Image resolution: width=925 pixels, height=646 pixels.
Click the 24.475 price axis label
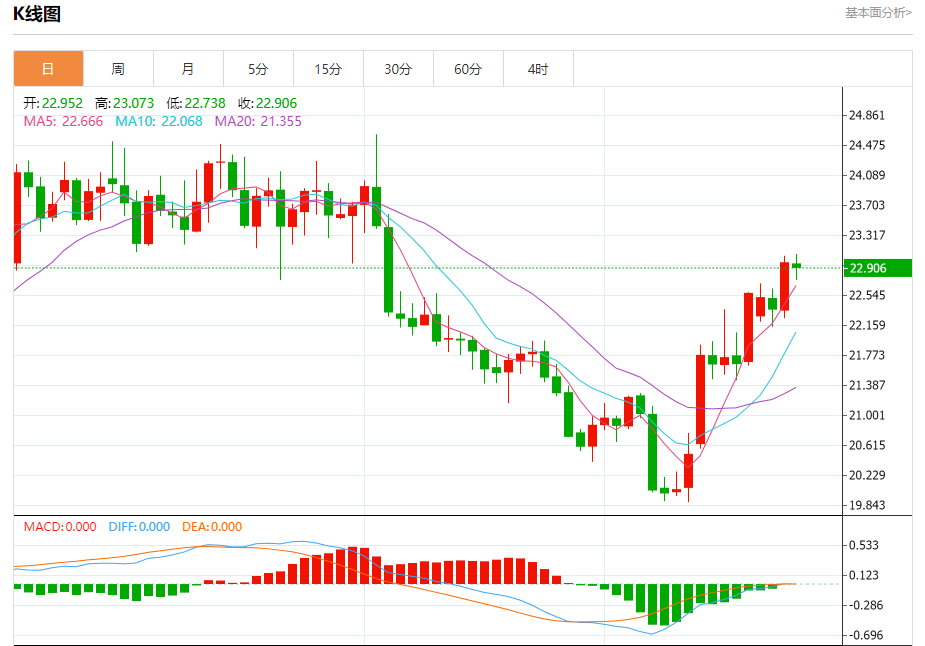coord(867,145)
